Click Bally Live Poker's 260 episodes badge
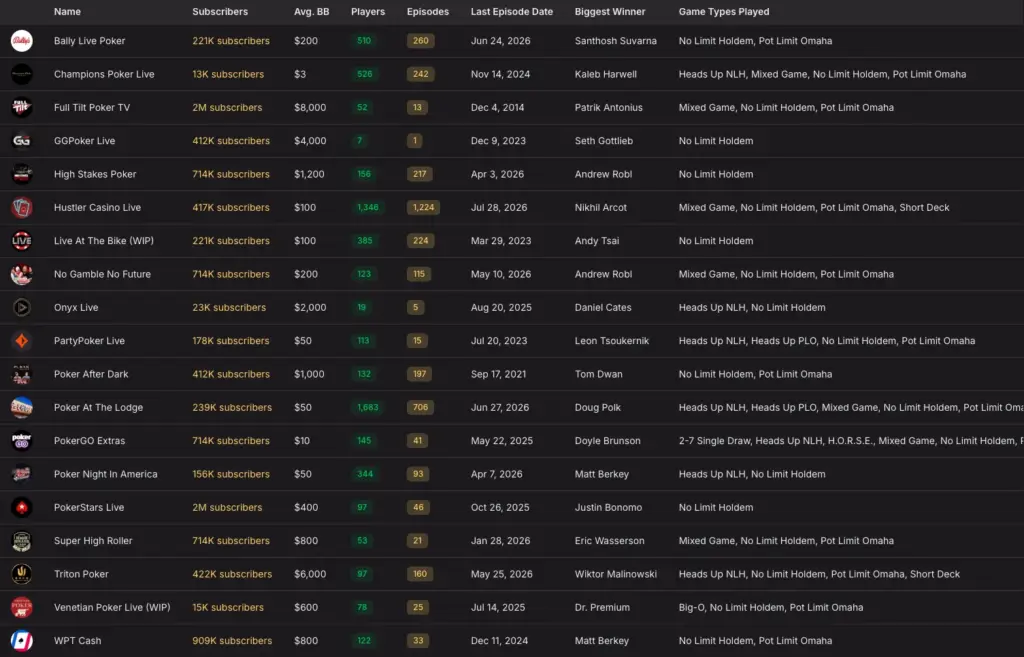This screenshot has height=657, width=1024. tap(421, 40)
